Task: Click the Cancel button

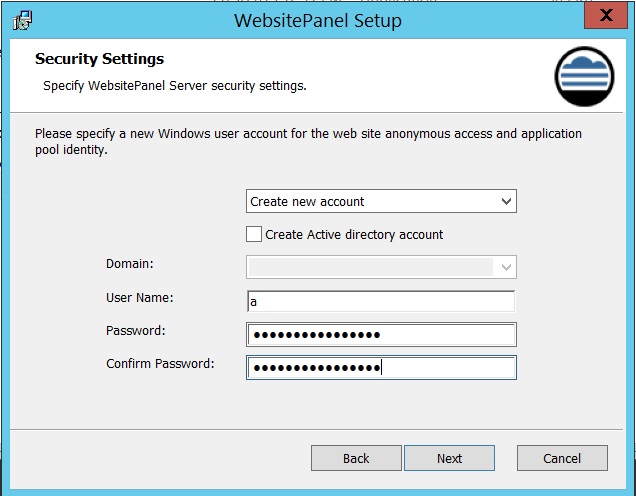Action: click(562, 458)
